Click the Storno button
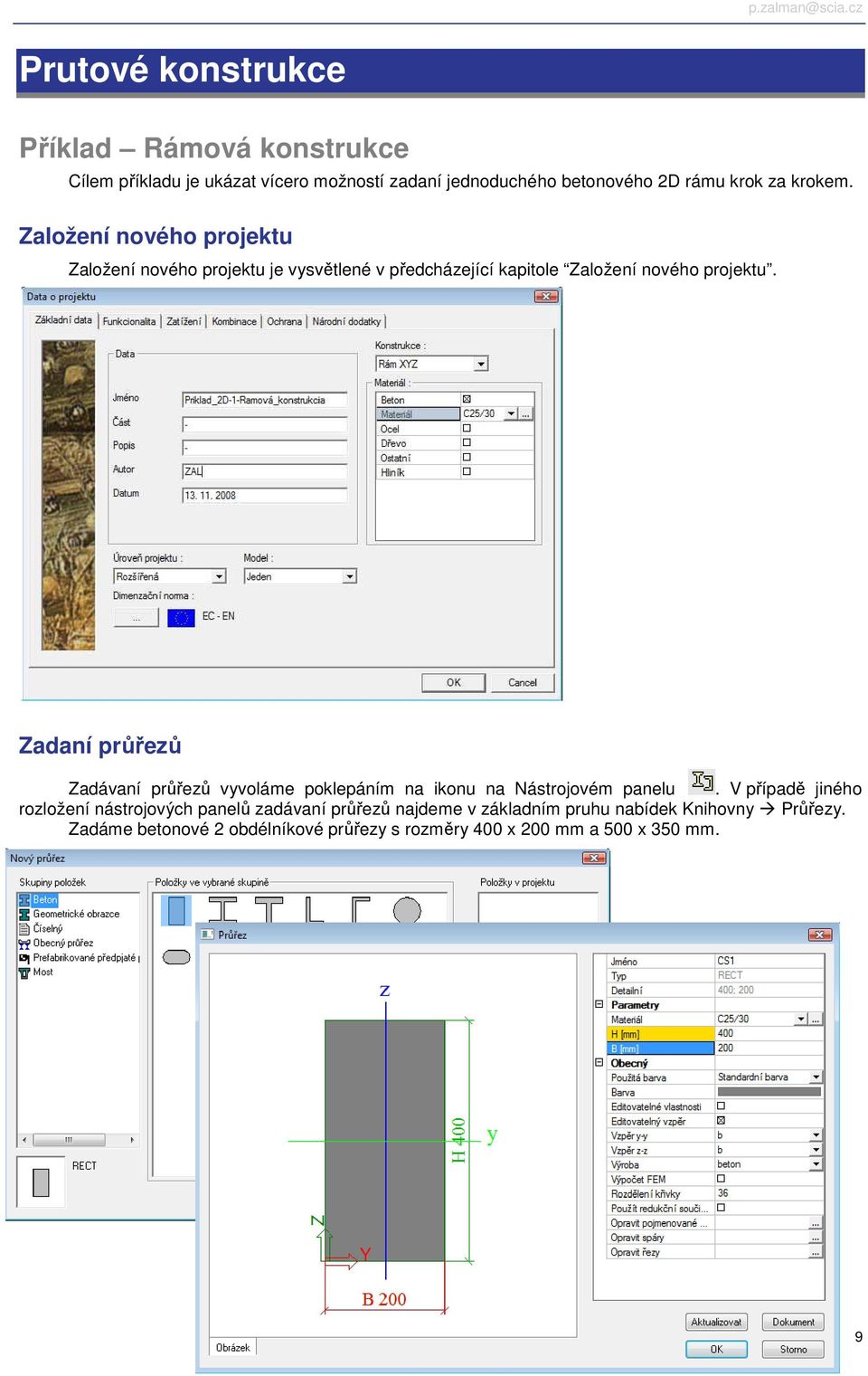This screenshot has height=1376, width=868. [x=793, y=1349]
